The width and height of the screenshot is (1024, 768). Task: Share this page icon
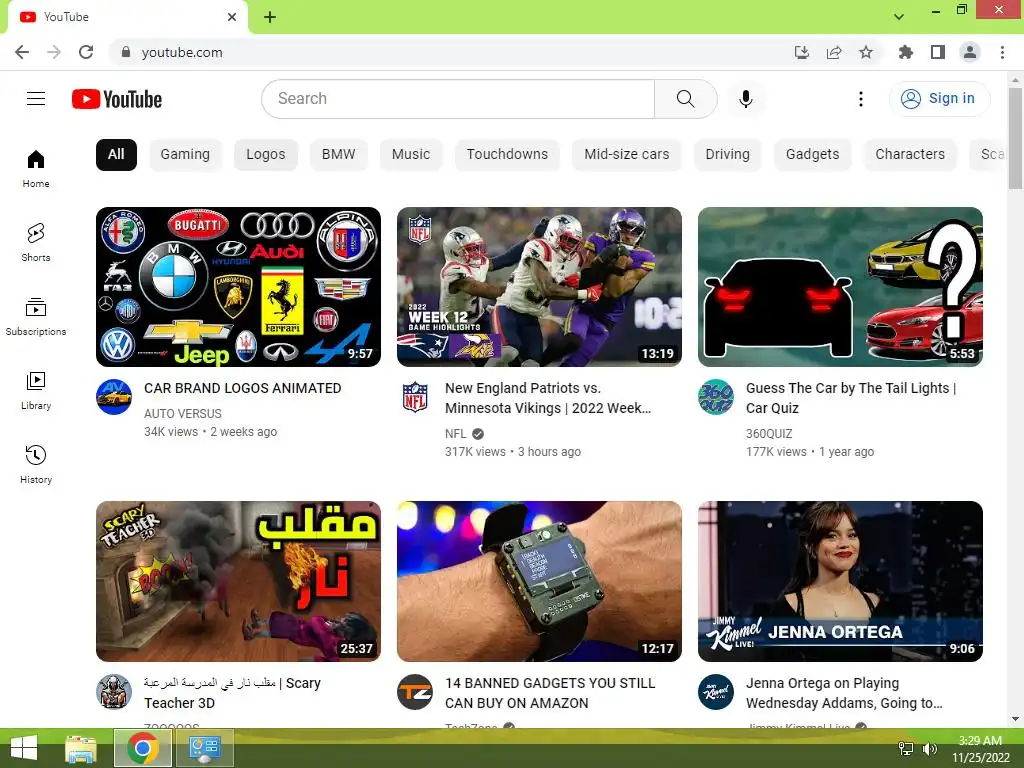click(x=834, y=52)
